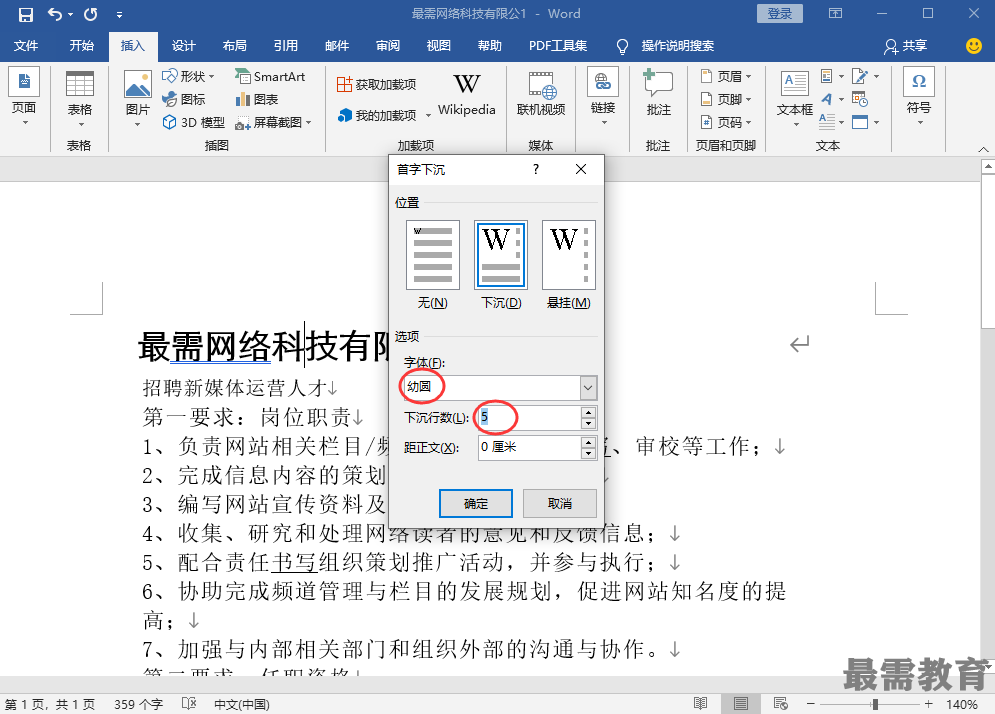Click the Undo arrow icon
This screenshot has height=714, width=995.
[55, 14]
